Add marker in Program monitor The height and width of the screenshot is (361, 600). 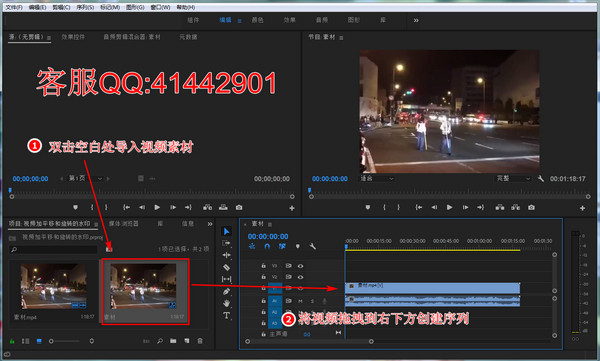pyautogui.click(x=367, y=207)
